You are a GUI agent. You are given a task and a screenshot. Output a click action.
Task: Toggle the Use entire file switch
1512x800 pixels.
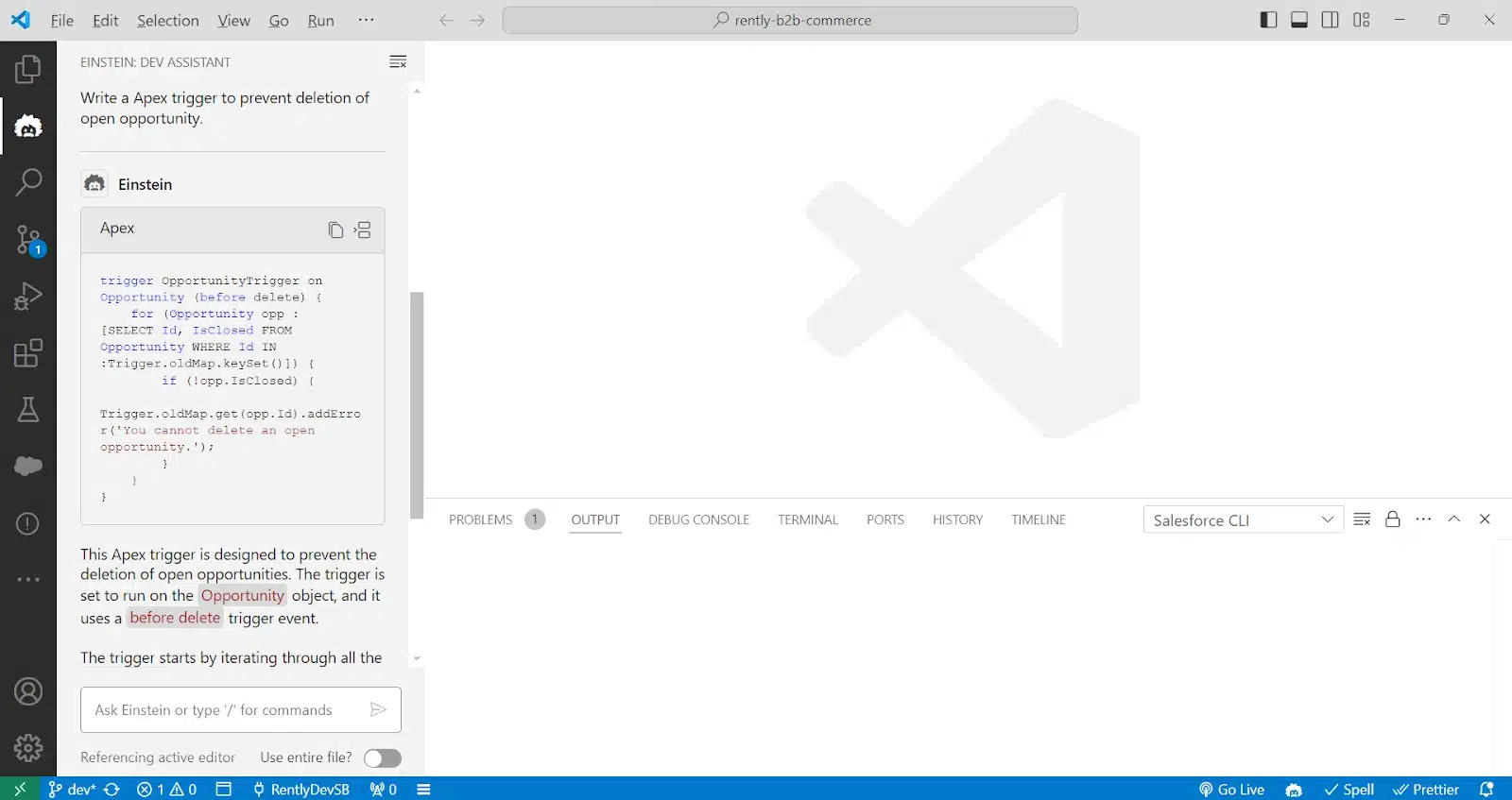[x=383, y=758]
